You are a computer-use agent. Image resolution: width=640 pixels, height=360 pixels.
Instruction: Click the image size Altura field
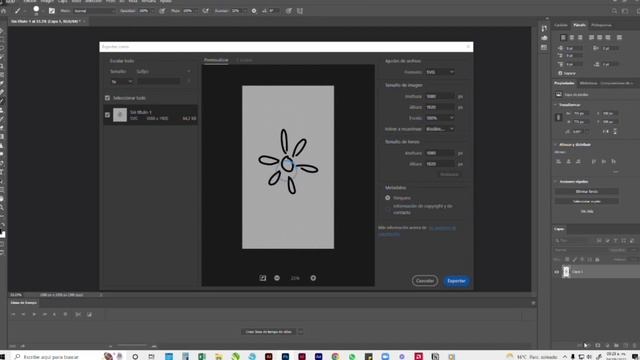pos(440,107)
